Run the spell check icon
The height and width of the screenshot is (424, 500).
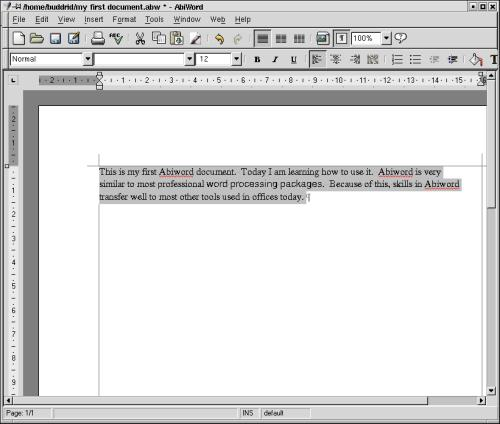pyautogui.click(x=116, y=39)
